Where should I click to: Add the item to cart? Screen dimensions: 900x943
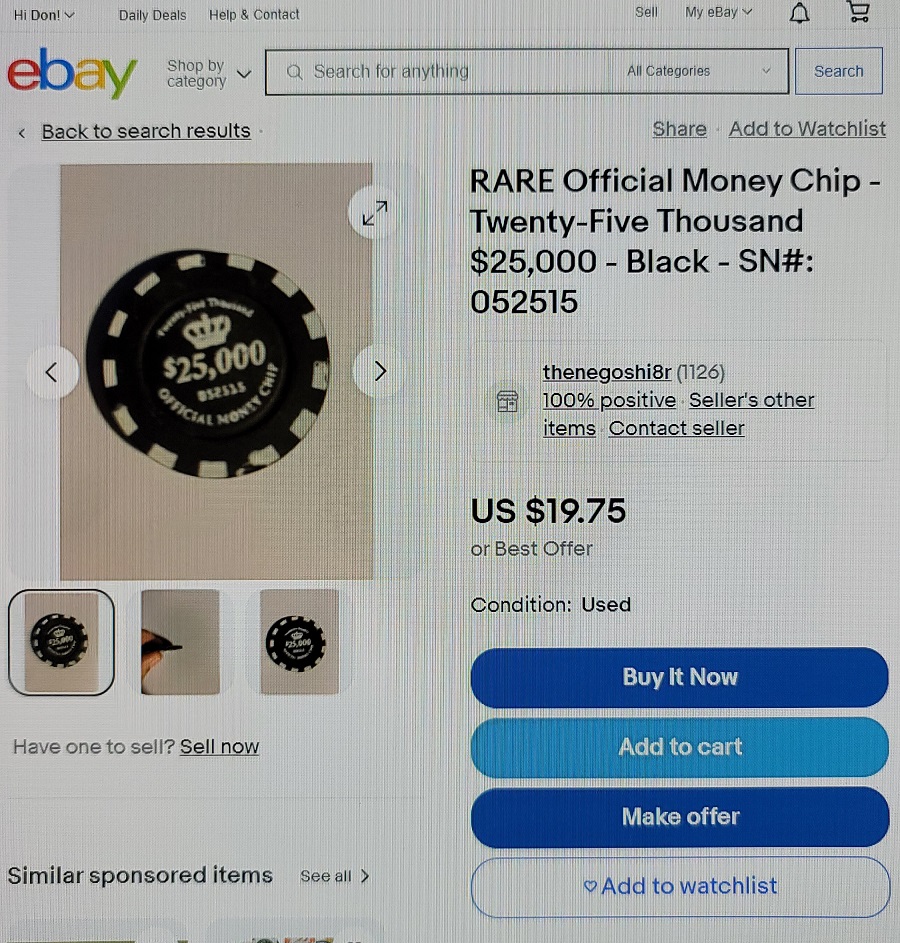pyautogui.click(x=679, y=747)
